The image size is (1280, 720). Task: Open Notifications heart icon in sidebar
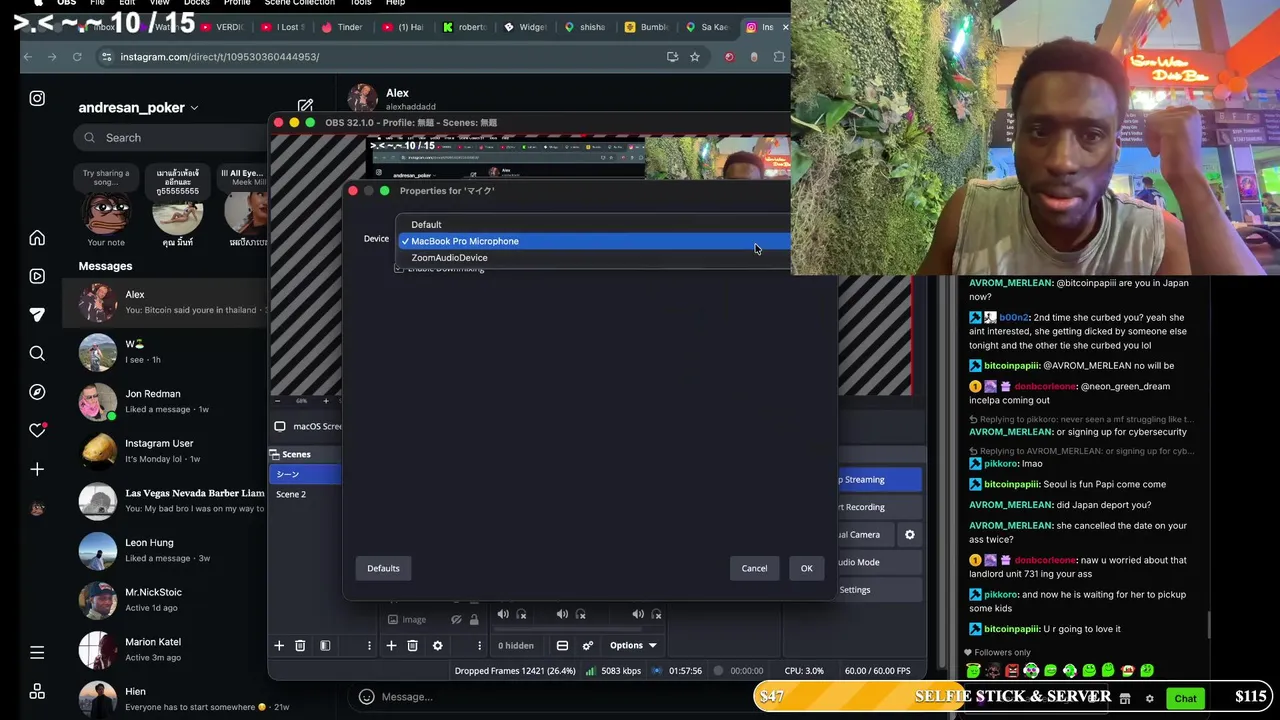pyautogui.click(x=37, y=430)
